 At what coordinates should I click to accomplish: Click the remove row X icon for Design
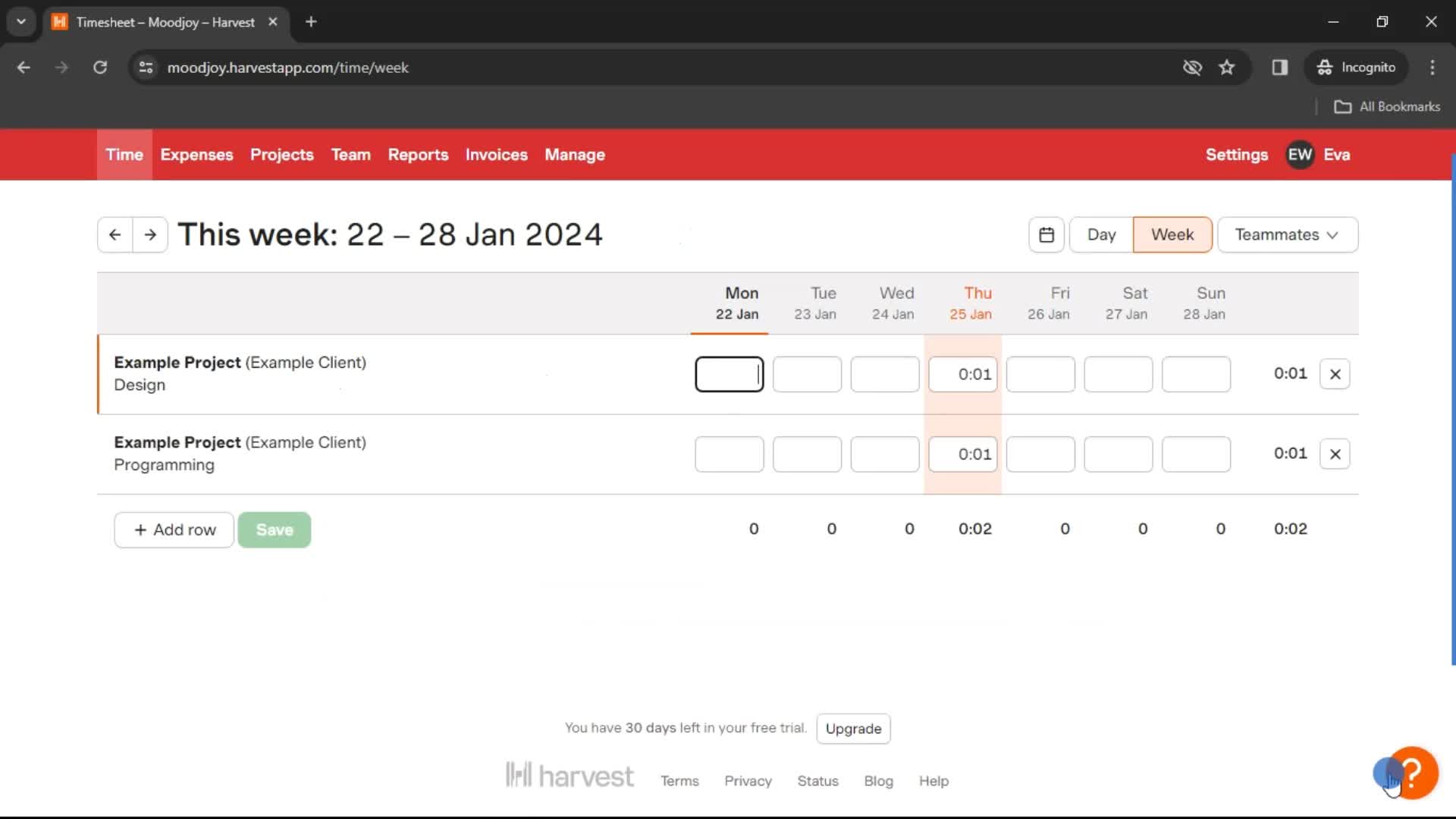pos(1336,373)
